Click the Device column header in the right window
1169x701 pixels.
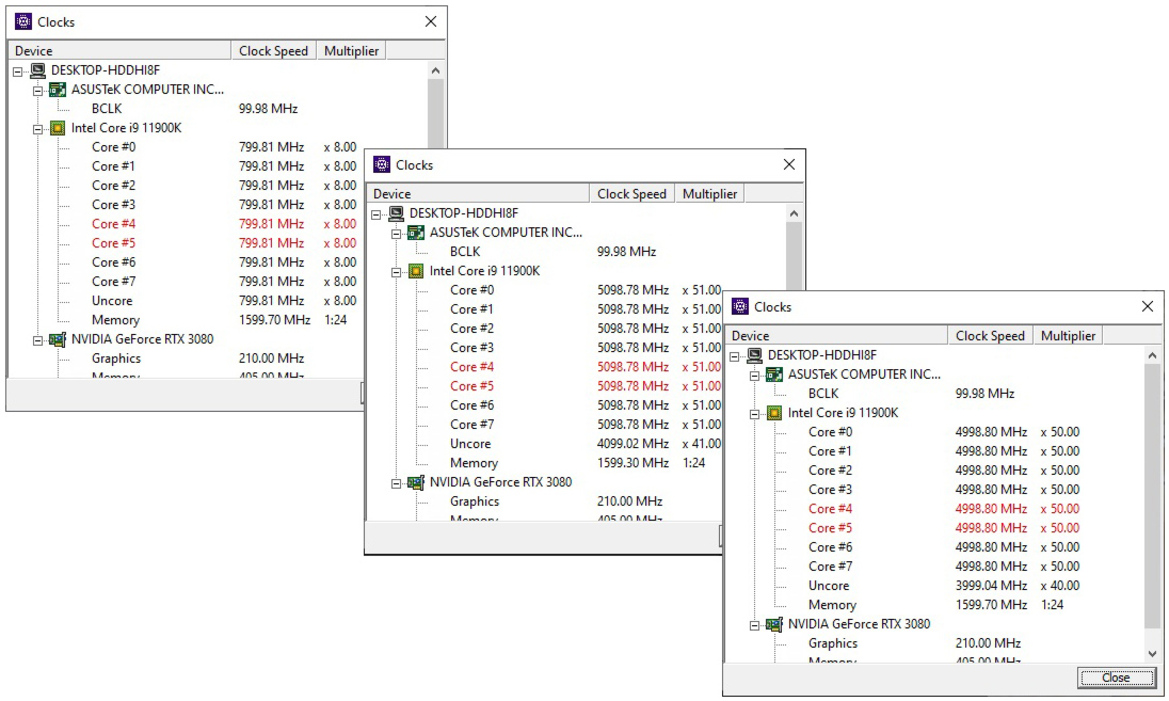838,336
